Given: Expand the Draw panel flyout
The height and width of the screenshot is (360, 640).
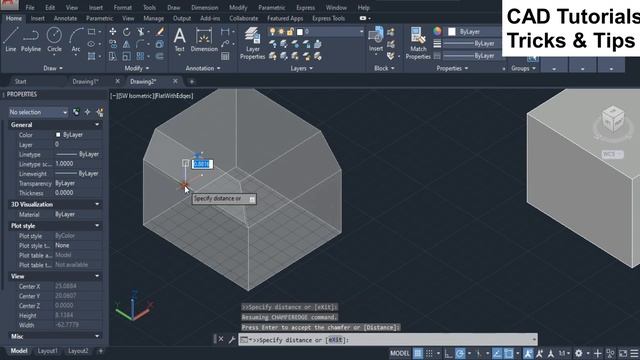Looking at the screenshot, I should pyautogui.click(x=53, y=68).
